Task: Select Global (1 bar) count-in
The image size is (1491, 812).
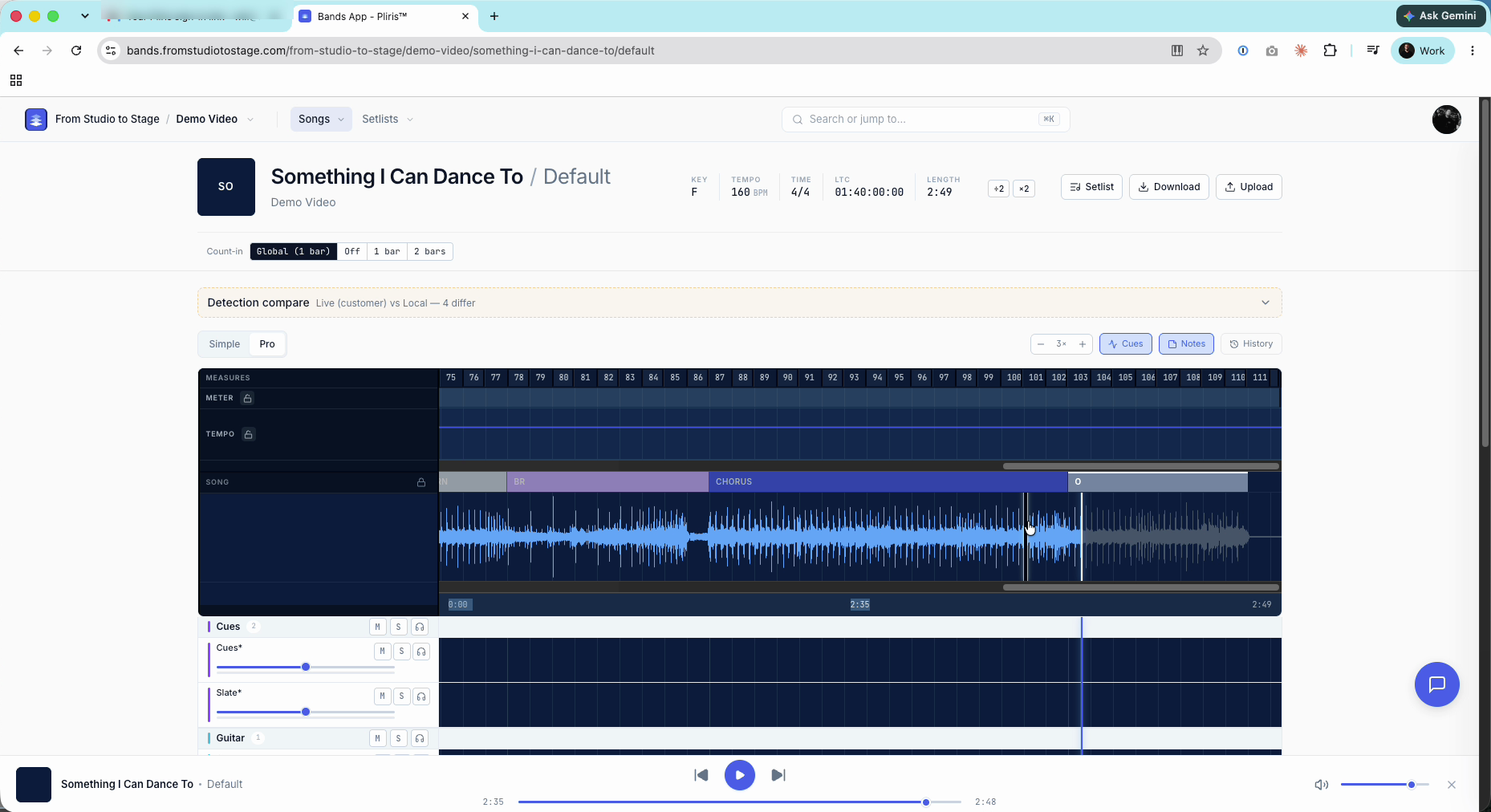Action: pyautogui.click(x=294, y=252)
